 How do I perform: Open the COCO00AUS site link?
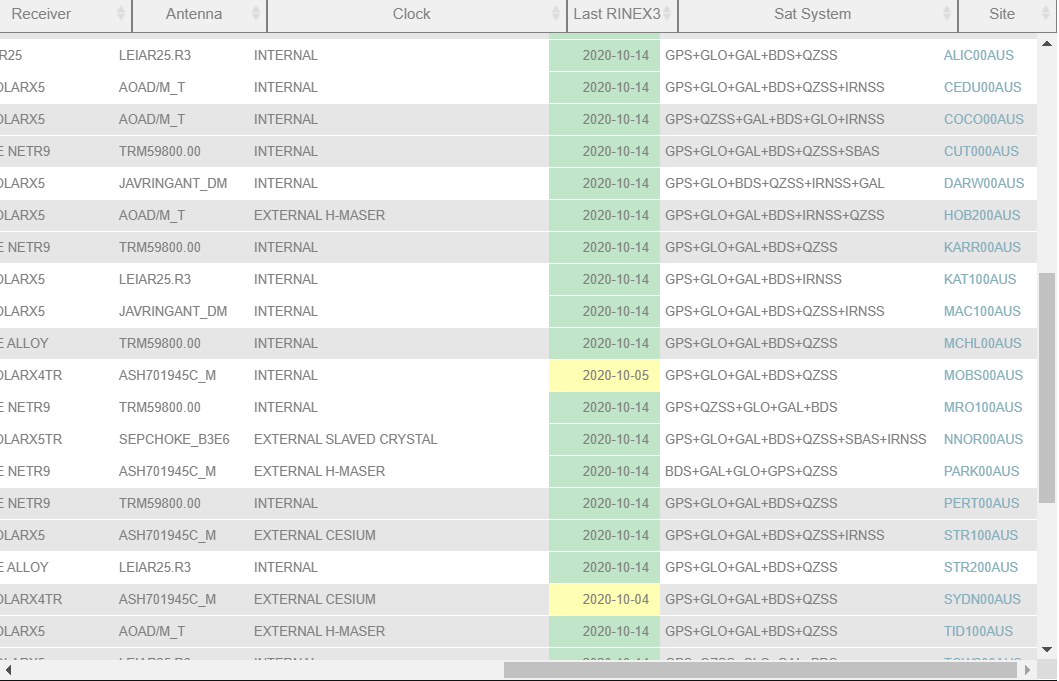pyautogui.click(x=984, y=119)
